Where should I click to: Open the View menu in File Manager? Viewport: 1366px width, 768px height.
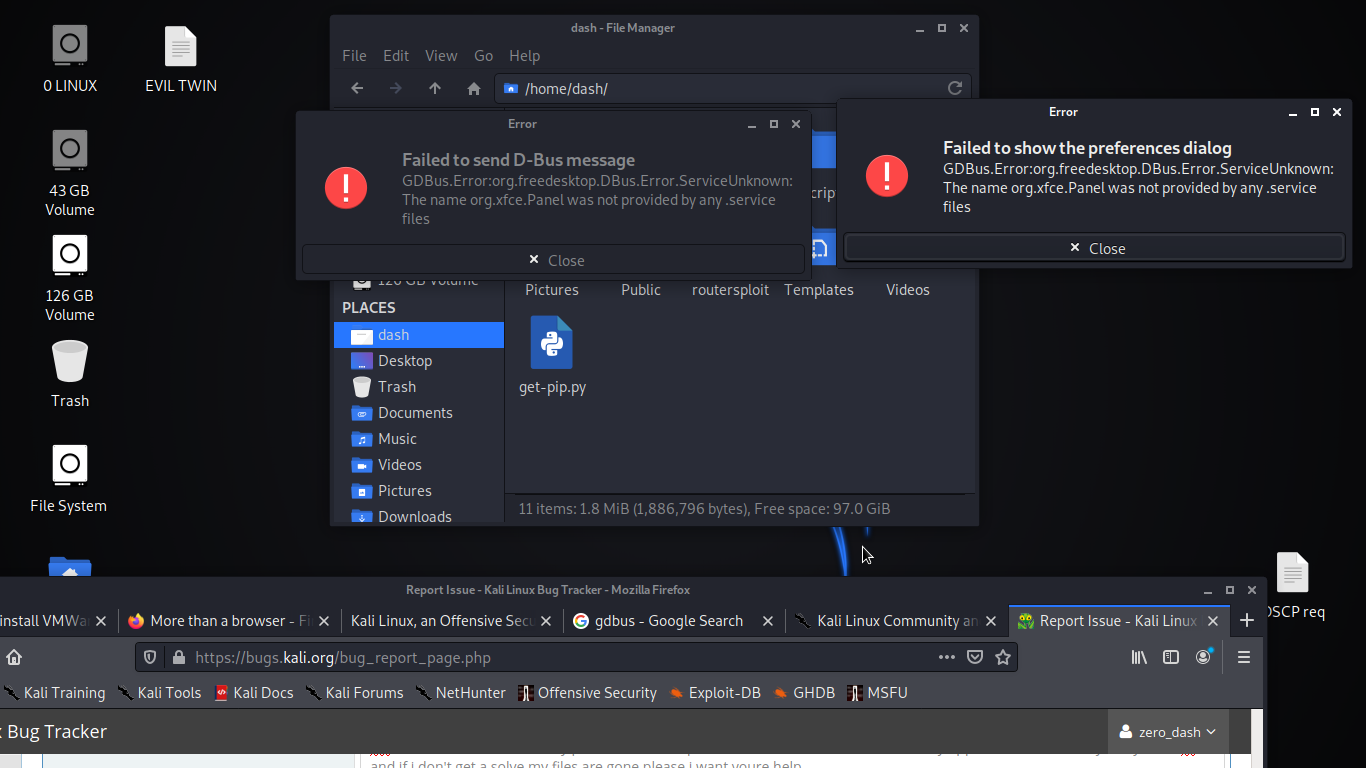tap(440, 56)
